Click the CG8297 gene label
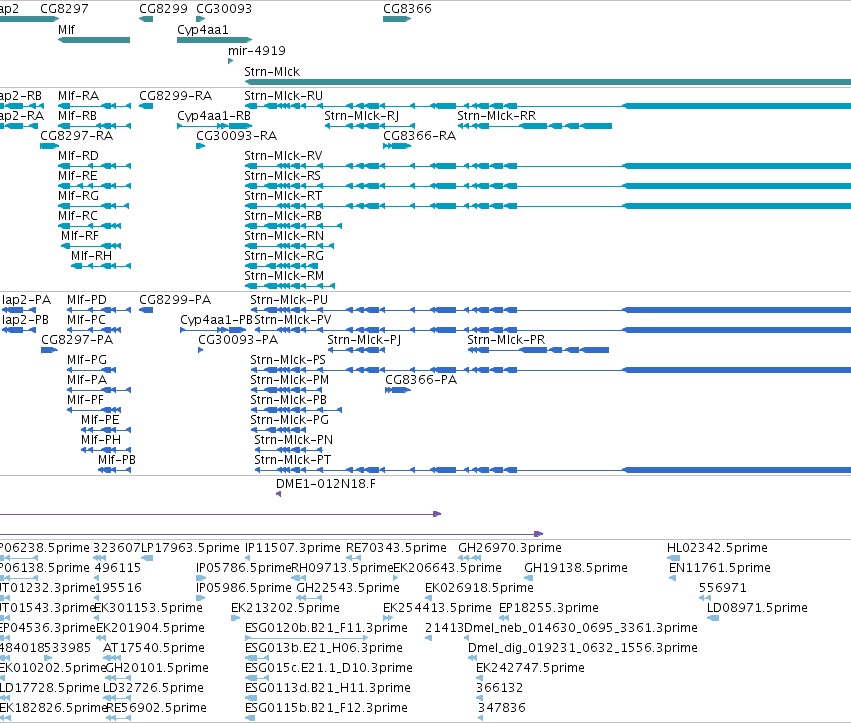This screenshot has height=723, width=851. [64, 9]
